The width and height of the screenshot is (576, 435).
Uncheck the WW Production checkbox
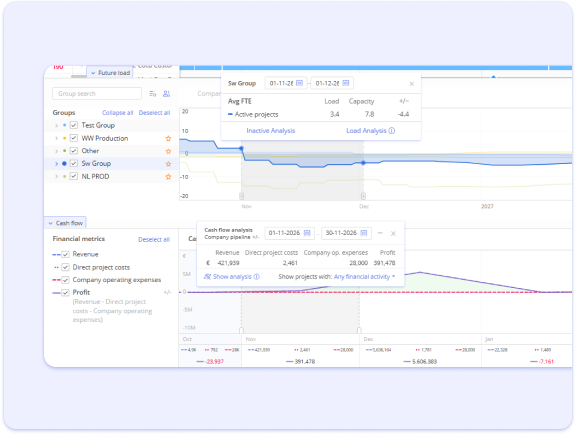coord(74,138)
